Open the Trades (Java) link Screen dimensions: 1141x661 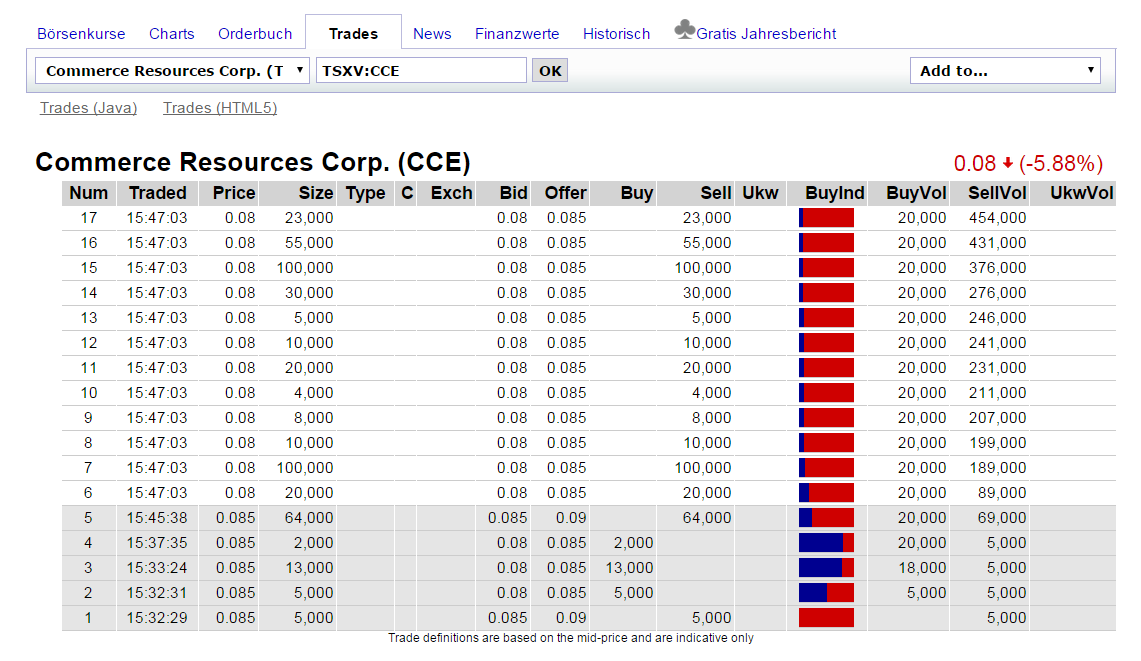click(x=88, y=108)
